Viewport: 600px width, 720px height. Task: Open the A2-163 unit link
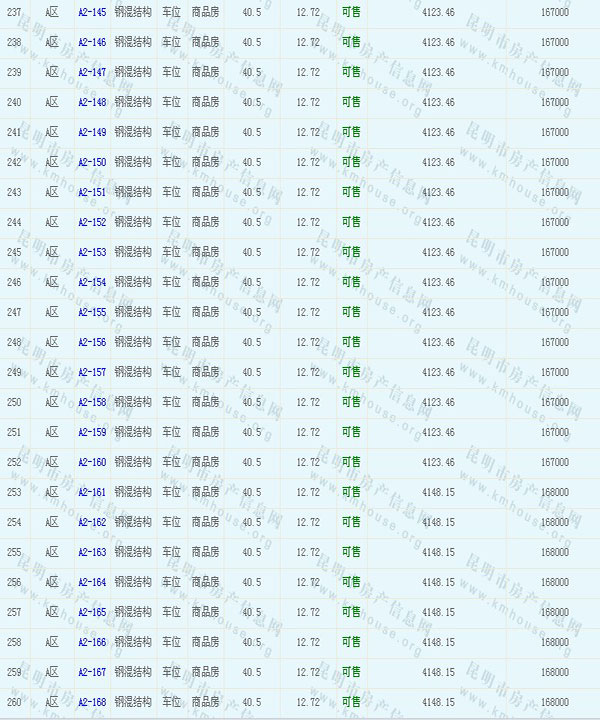91,552
